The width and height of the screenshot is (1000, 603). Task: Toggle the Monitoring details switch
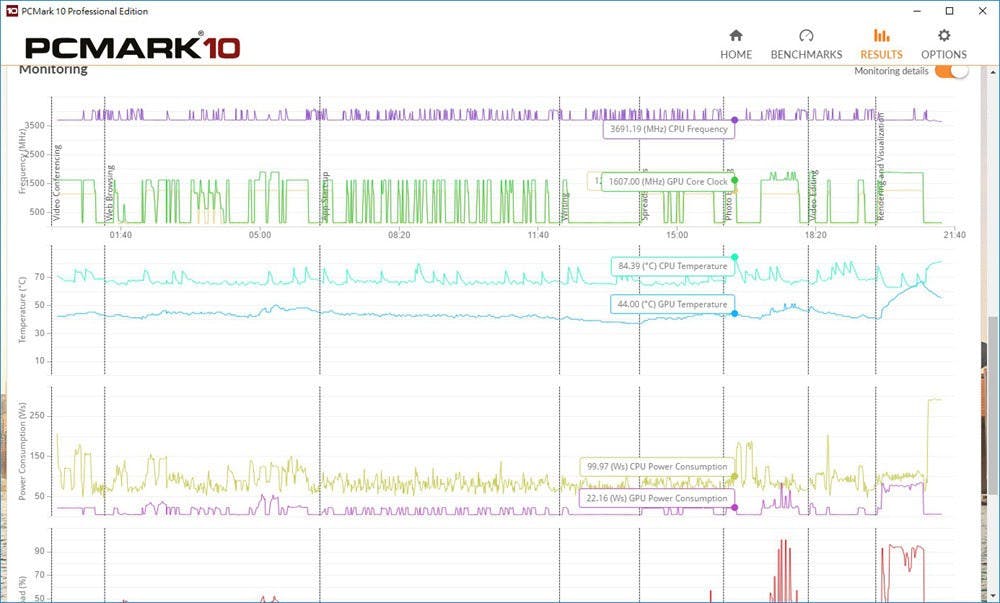[x=952, y=71]
